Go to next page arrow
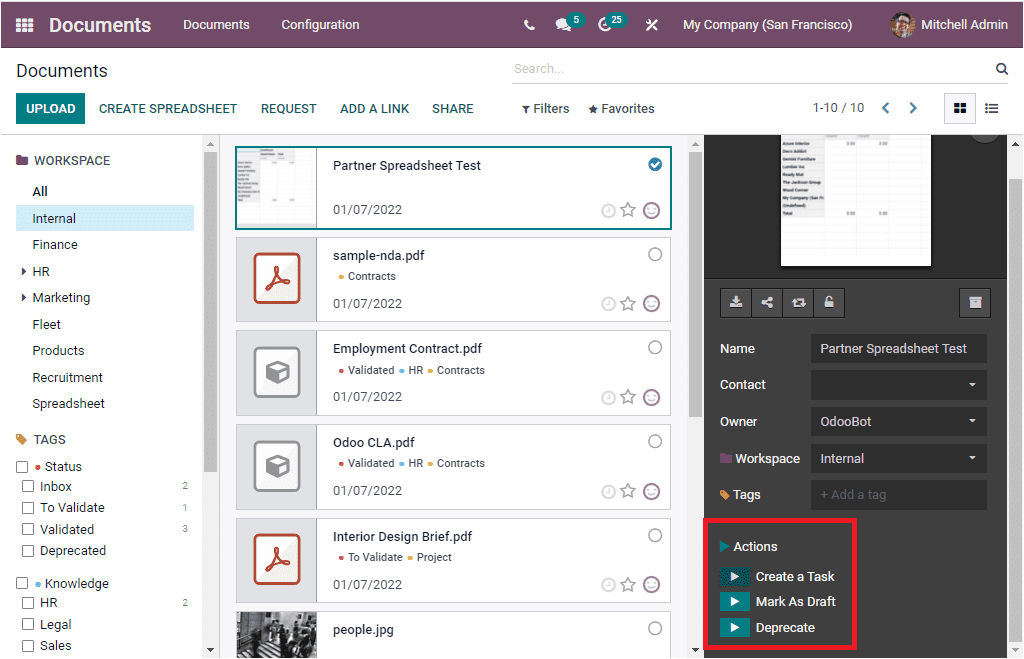This screenshot has width=1024, height=659. [914, 108]
